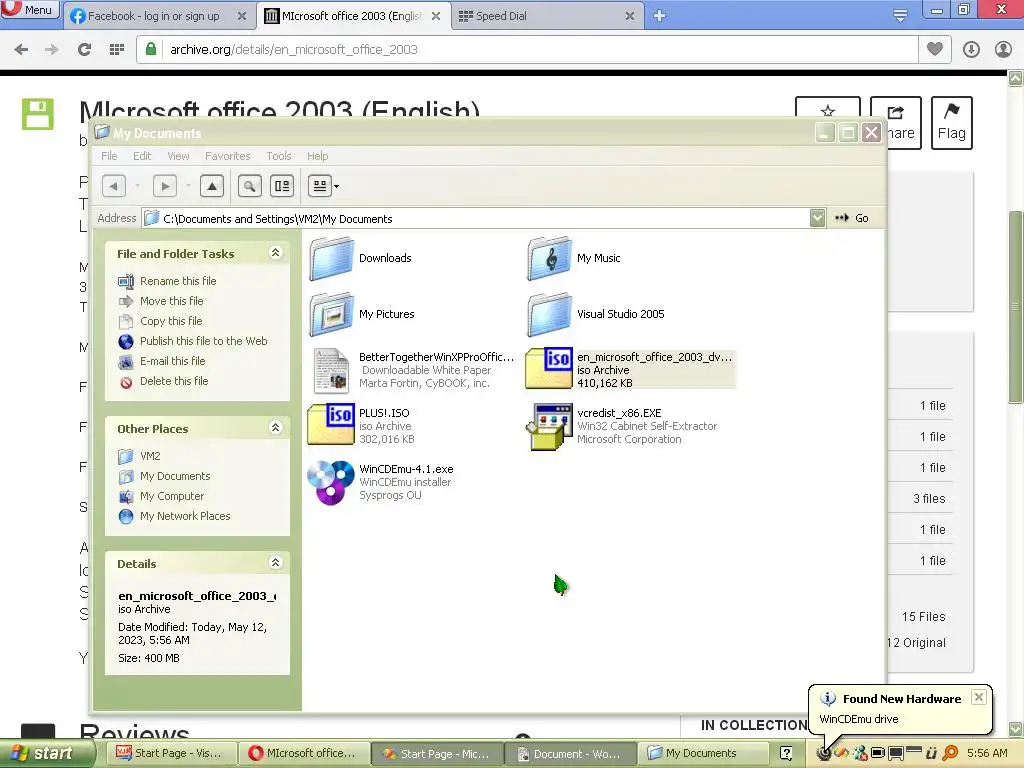Open the Search pane in Explorer

(x=249, y=186)
